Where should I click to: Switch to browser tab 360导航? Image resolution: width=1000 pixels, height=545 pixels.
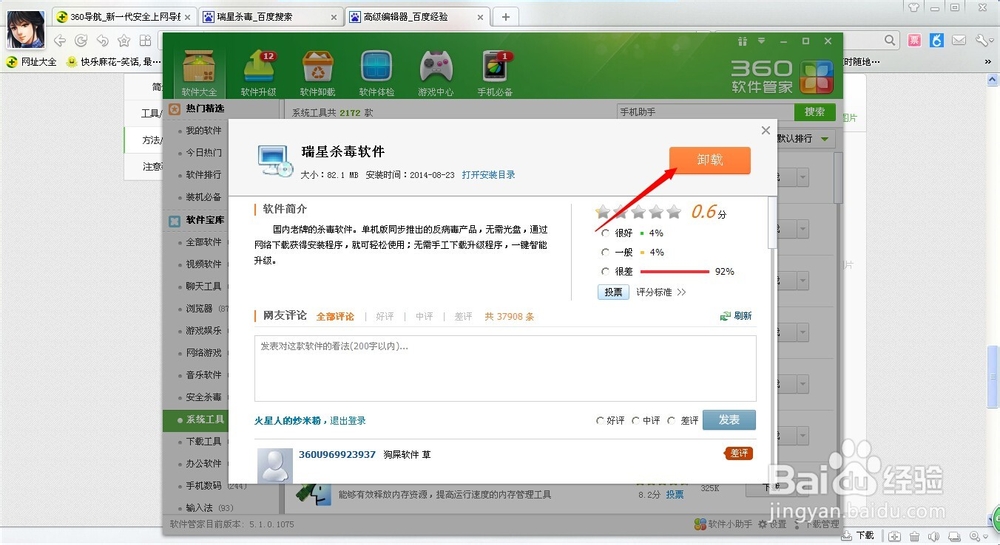(124, 17)
